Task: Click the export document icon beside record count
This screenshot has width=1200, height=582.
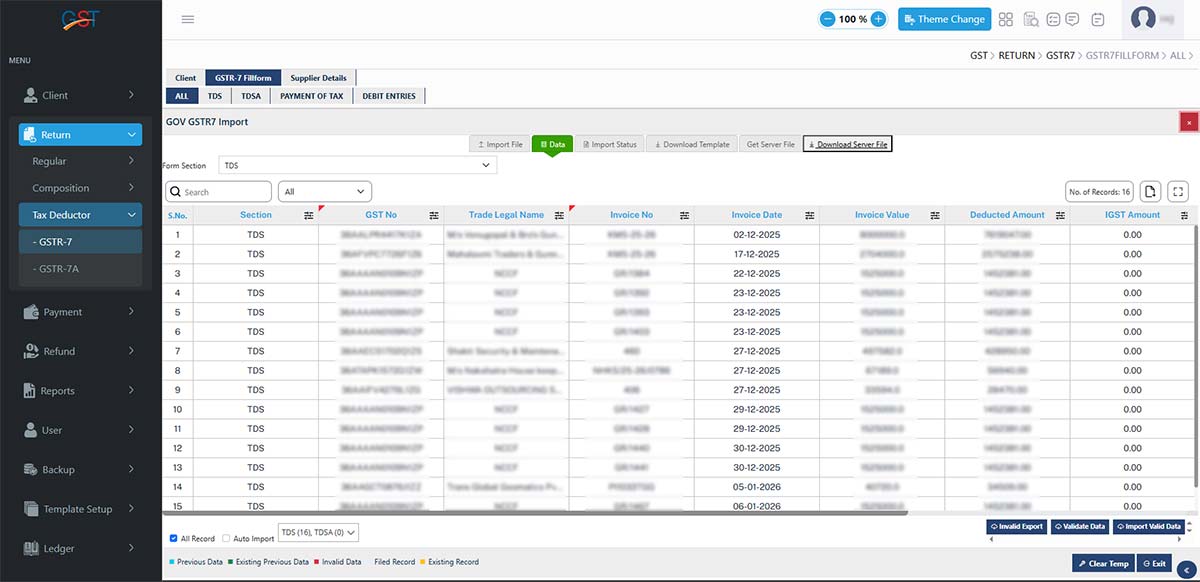Action: click(x=1150, y=191)
